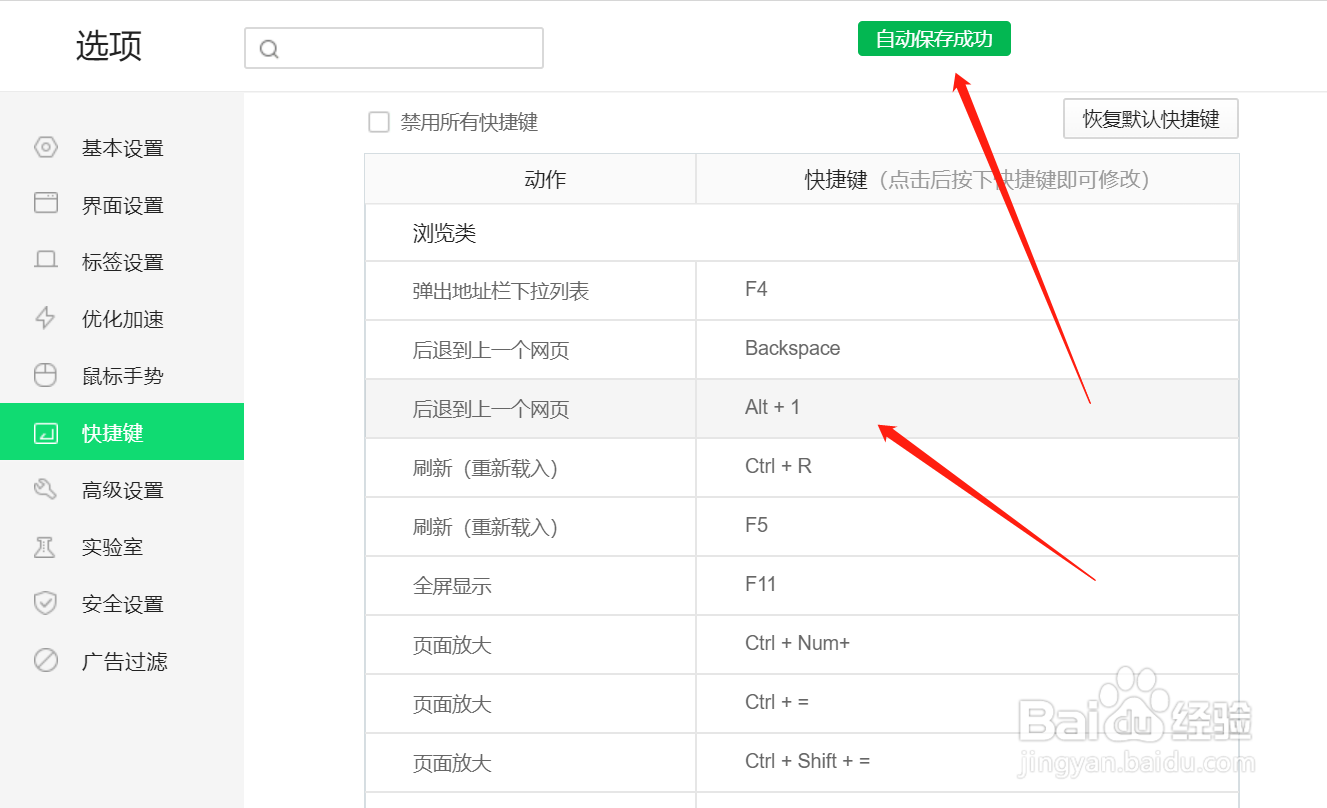Click the 自动保存成功 notification

934,39
